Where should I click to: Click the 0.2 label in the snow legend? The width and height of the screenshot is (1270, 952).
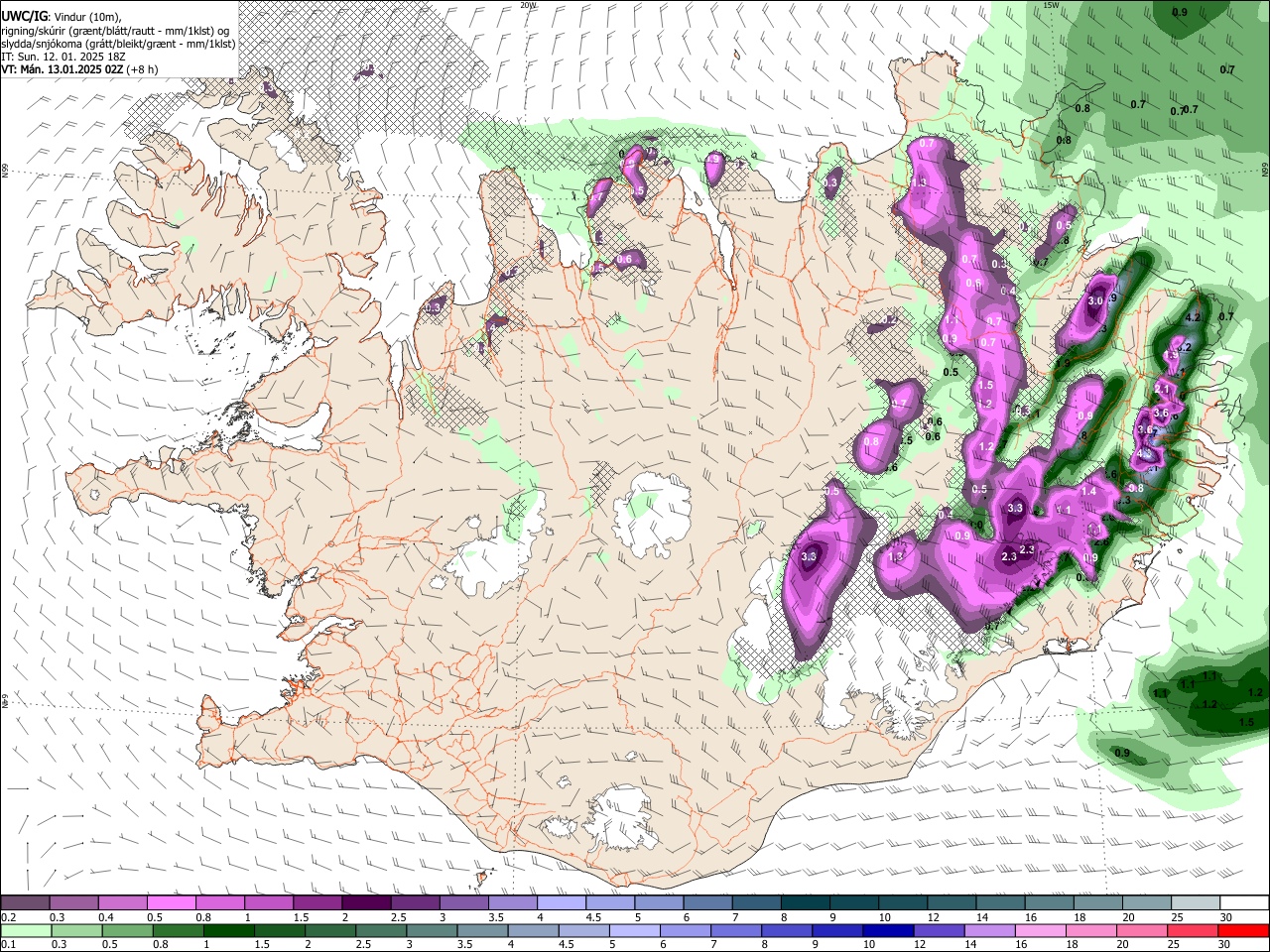[x=7, y=917]
